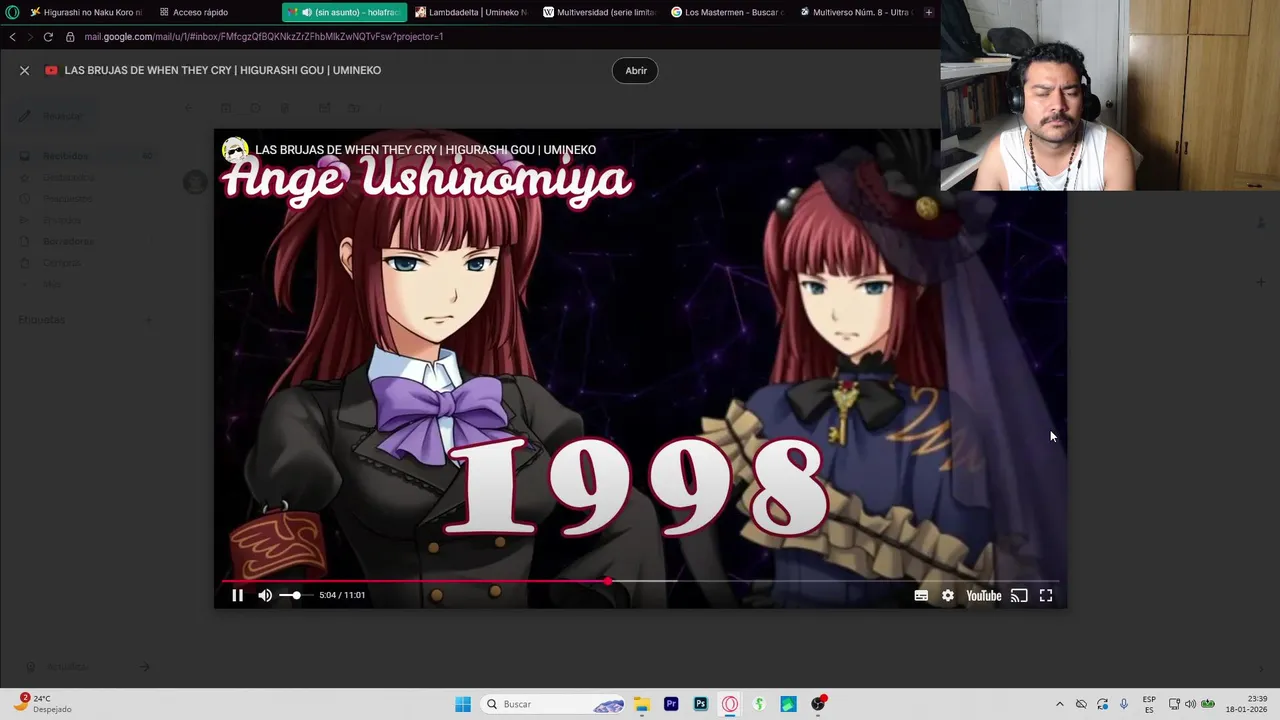Image resolution: width=1280 pixels, height=720 pixels.
Task: Open Adobe Premiere Pro from the taskbar
Action: click(671, 704)
